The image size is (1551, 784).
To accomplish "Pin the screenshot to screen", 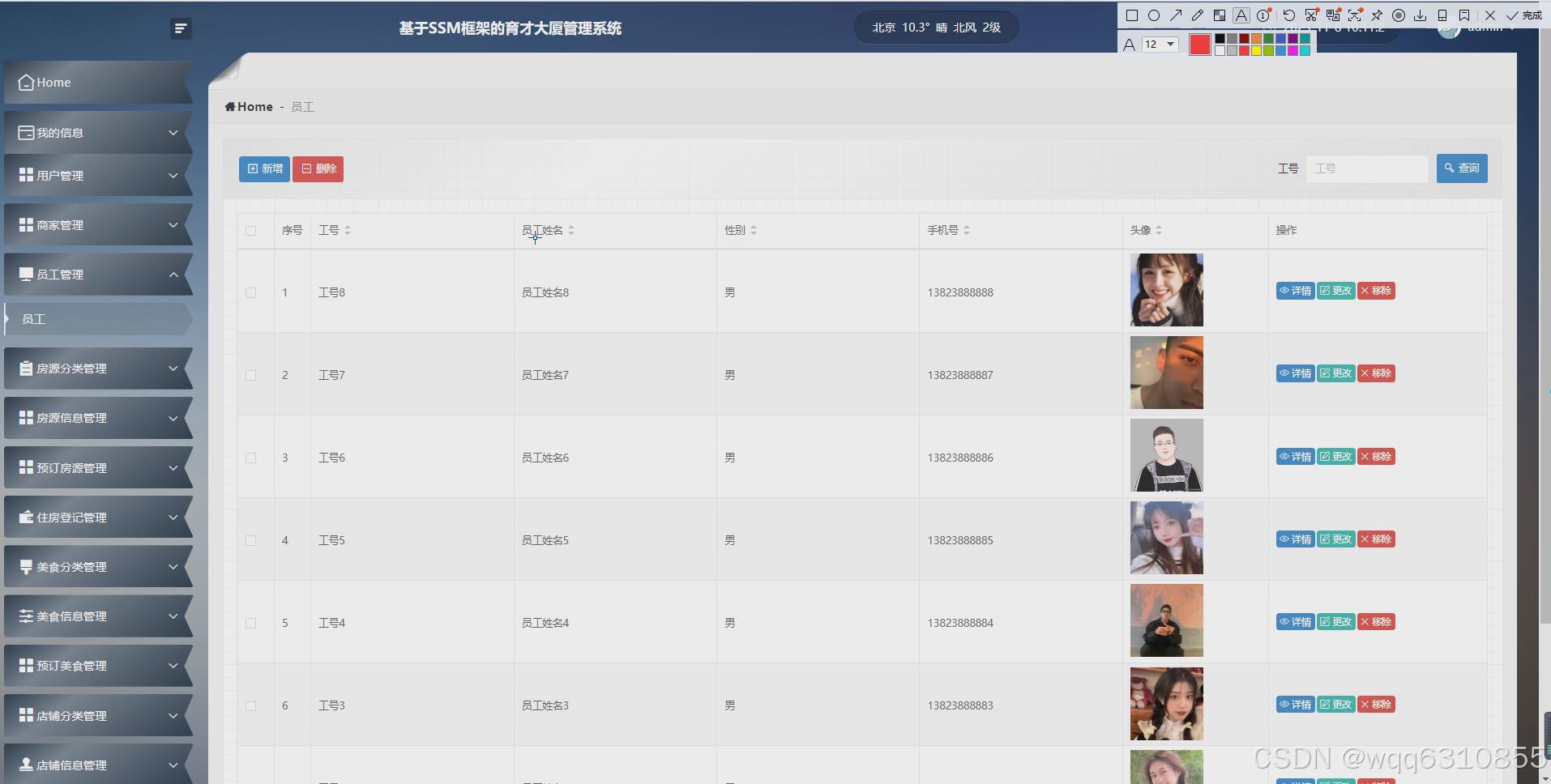I will tap(1376, 15).
